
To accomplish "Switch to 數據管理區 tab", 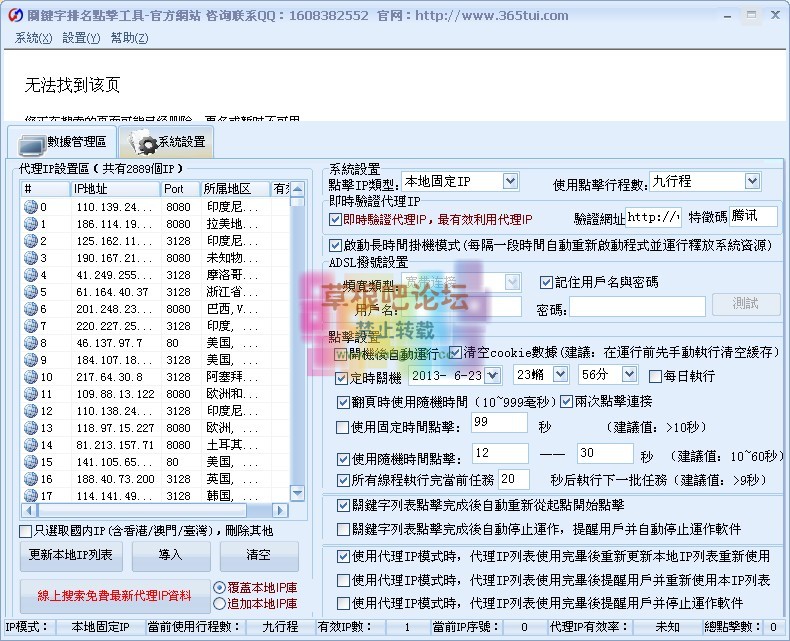I will [x=62, y=143].
